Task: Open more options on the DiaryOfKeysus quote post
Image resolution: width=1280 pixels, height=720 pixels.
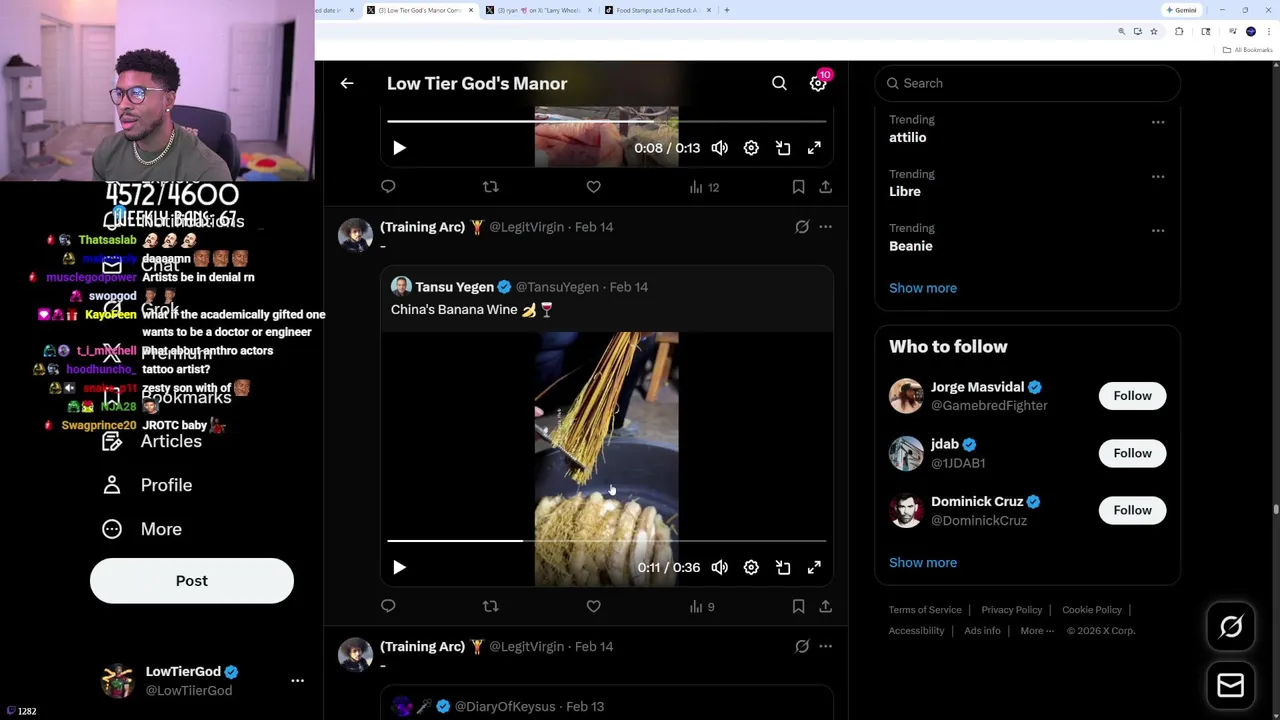Action: 825,646
